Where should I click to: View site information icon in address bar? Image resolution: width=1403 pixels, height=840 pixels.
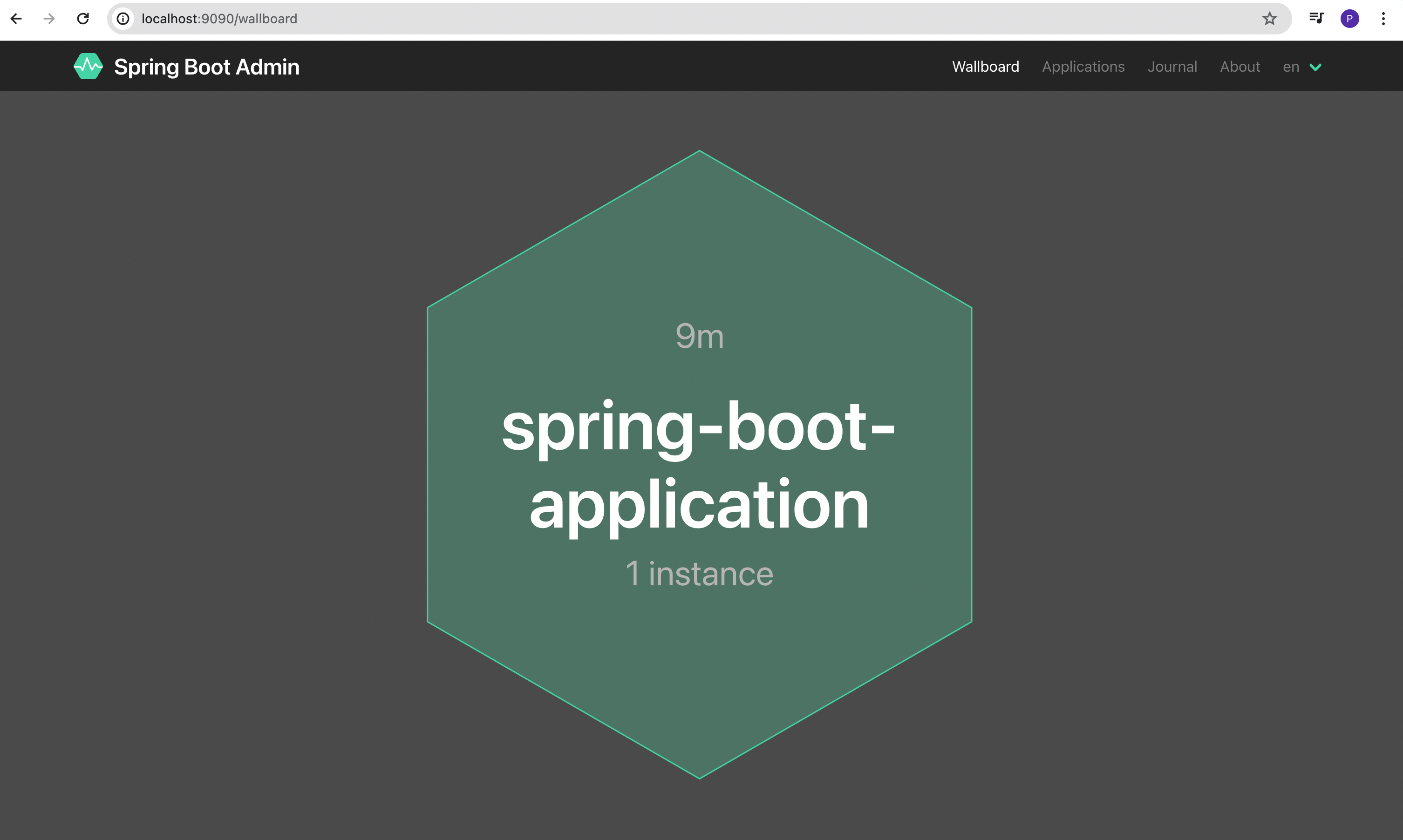(123, 19)
